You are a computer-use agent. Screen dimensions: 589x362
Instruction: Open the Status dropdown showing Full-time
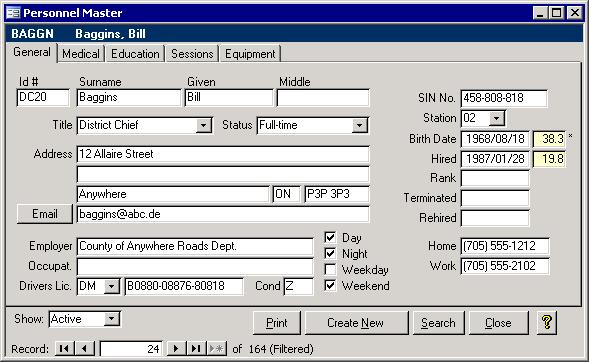359,125
